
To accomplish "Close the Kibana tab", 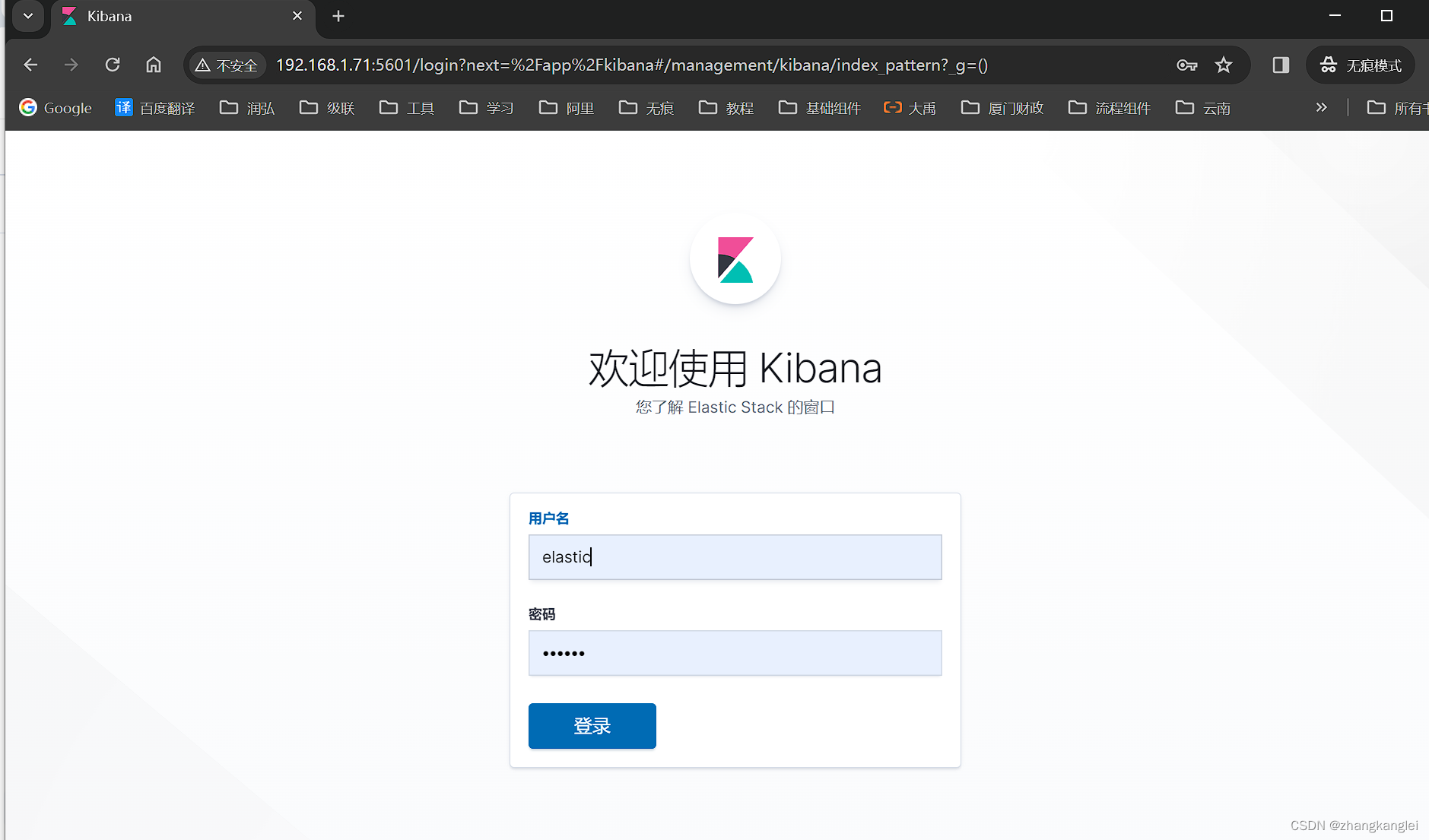I will tap(297, 16).
